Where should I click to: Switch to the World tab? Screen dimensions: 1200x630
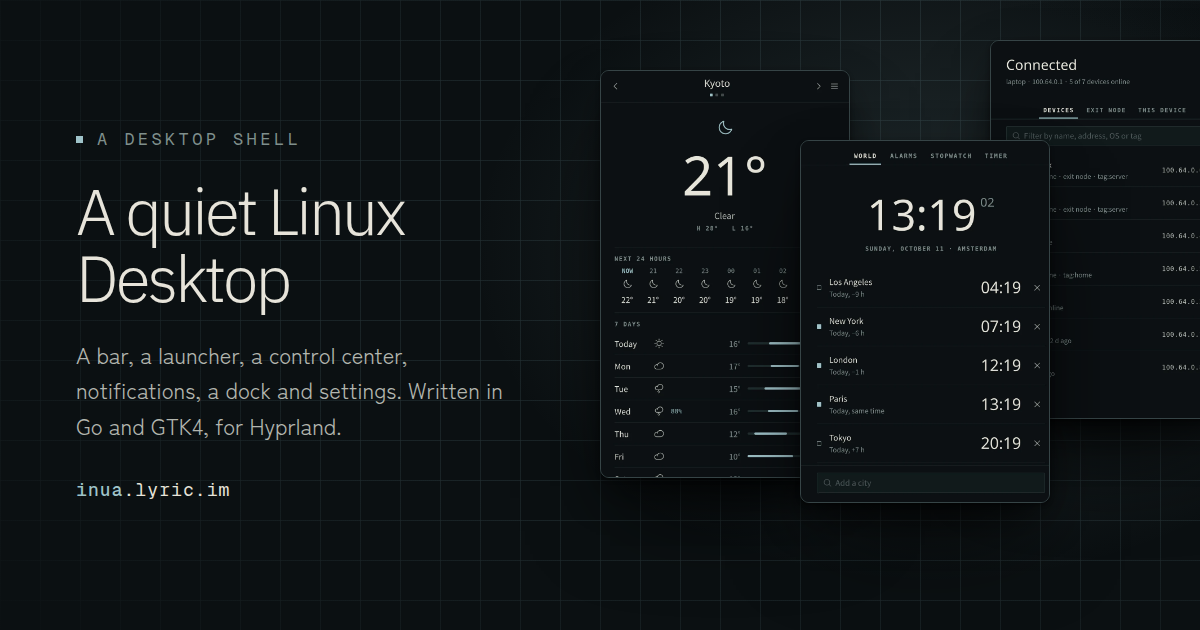click(865, 157)
